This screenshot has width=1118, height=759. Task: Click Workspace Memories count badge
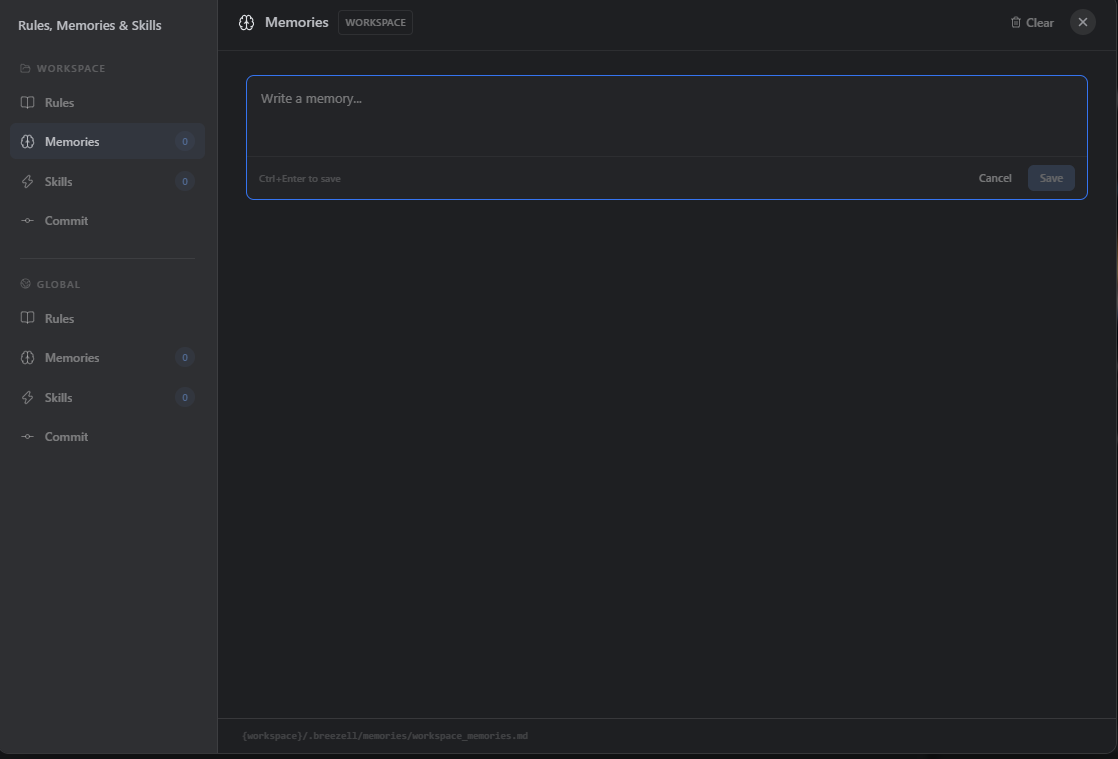click(x=185, y=142)
